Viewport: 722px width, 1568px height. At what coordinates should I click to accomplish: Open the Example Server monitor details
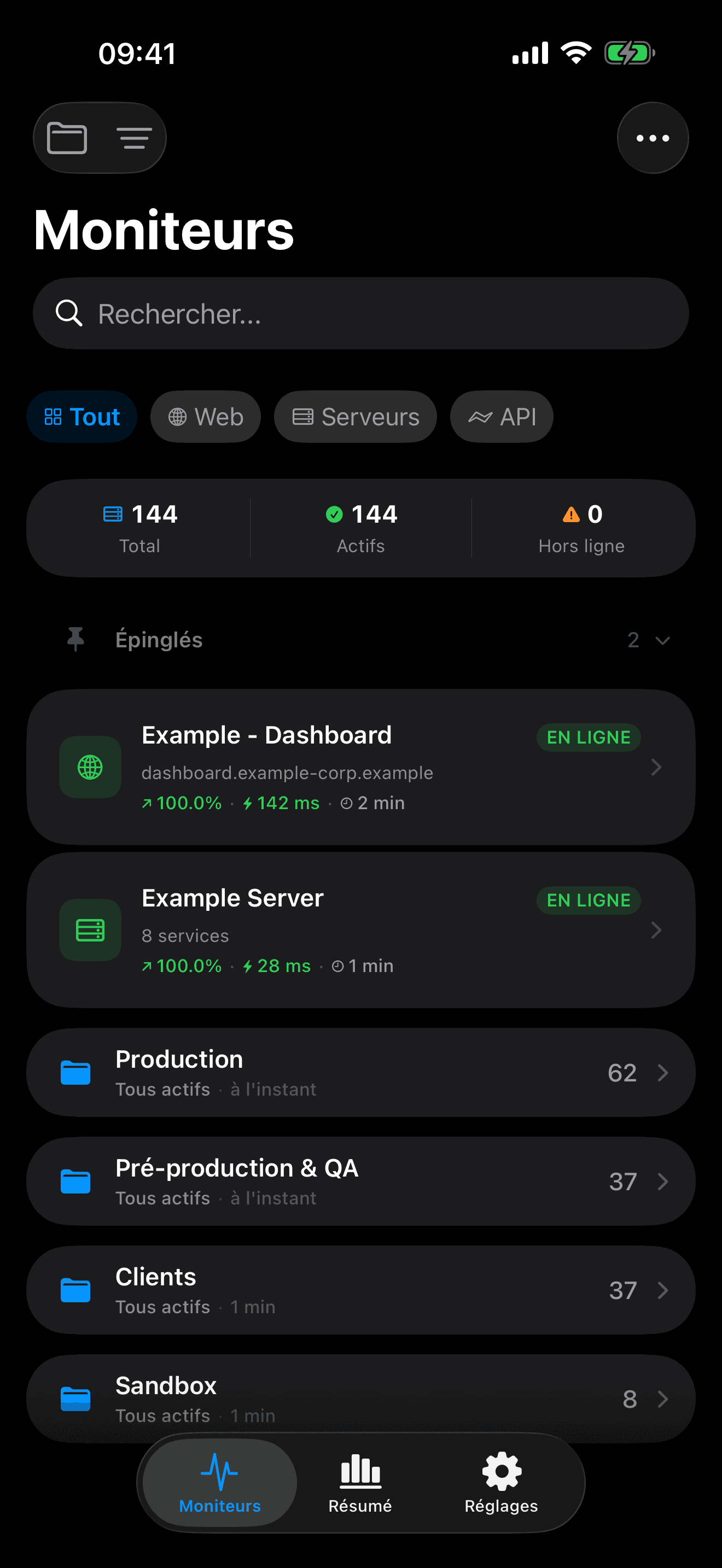tap(360, 930)
